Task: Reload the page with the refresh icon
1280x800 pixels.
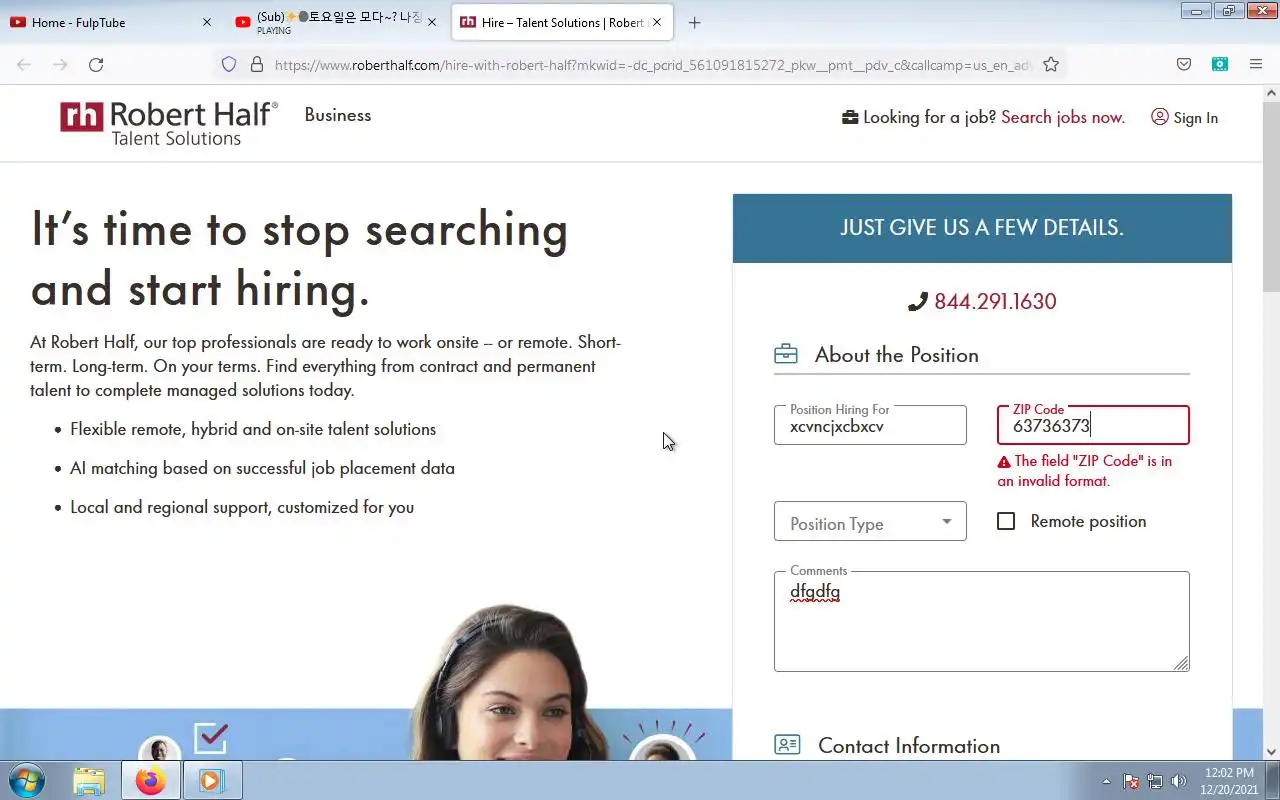Action: [x=96, y=64]
